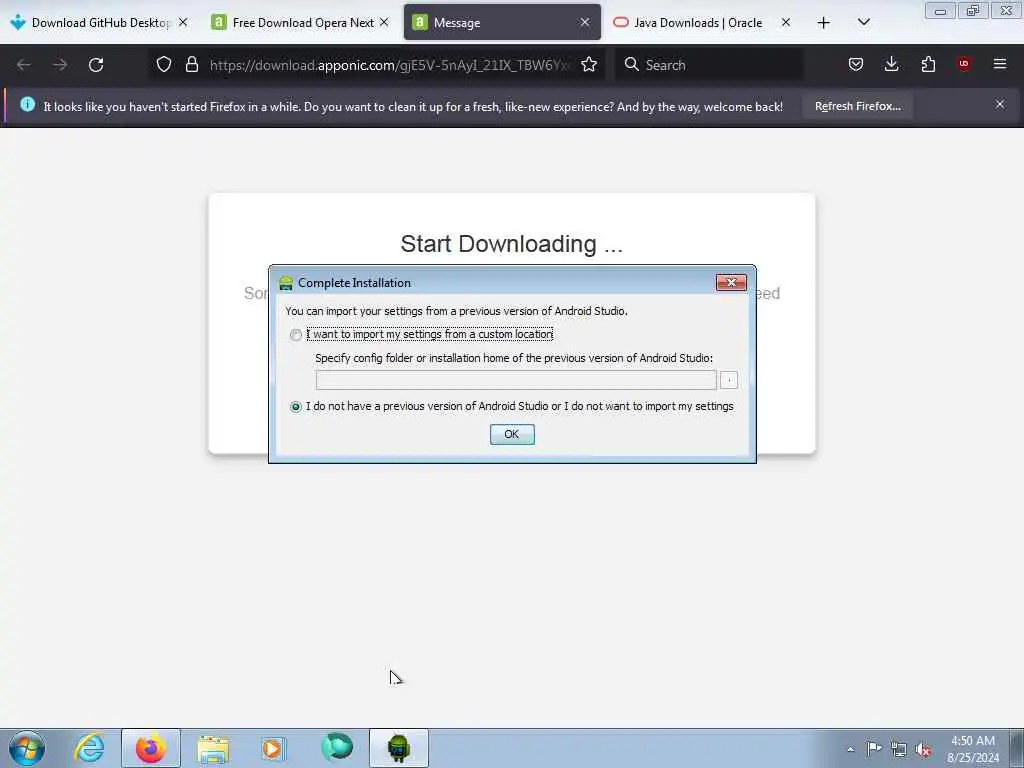Open Firefox application hamburger menu
The image size is (1024, 768).
[1000, 64]
